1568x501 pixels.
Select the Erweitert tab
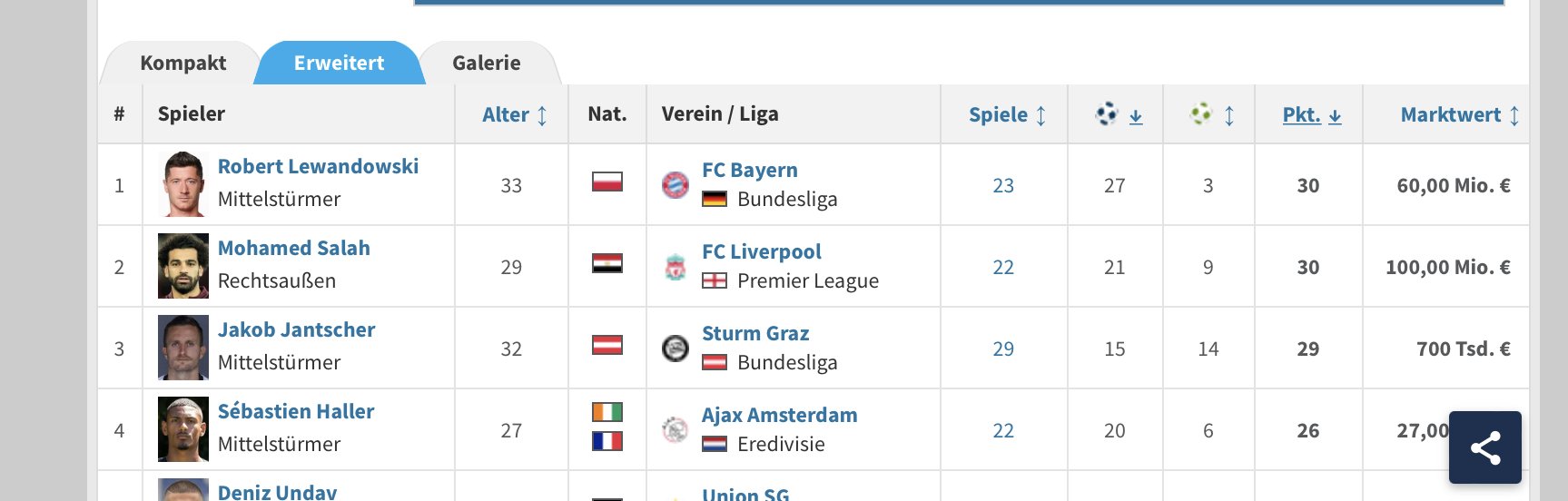tap(339, 63)
